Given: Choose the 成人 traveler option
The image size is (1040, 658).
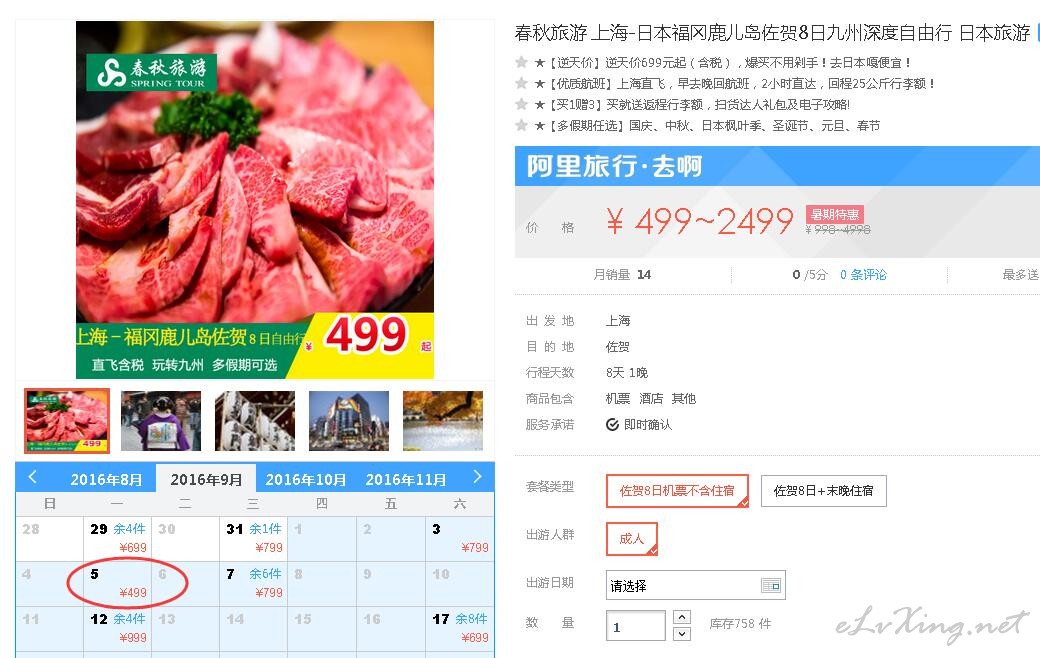Looking at the screenshot, I should 631,539.
